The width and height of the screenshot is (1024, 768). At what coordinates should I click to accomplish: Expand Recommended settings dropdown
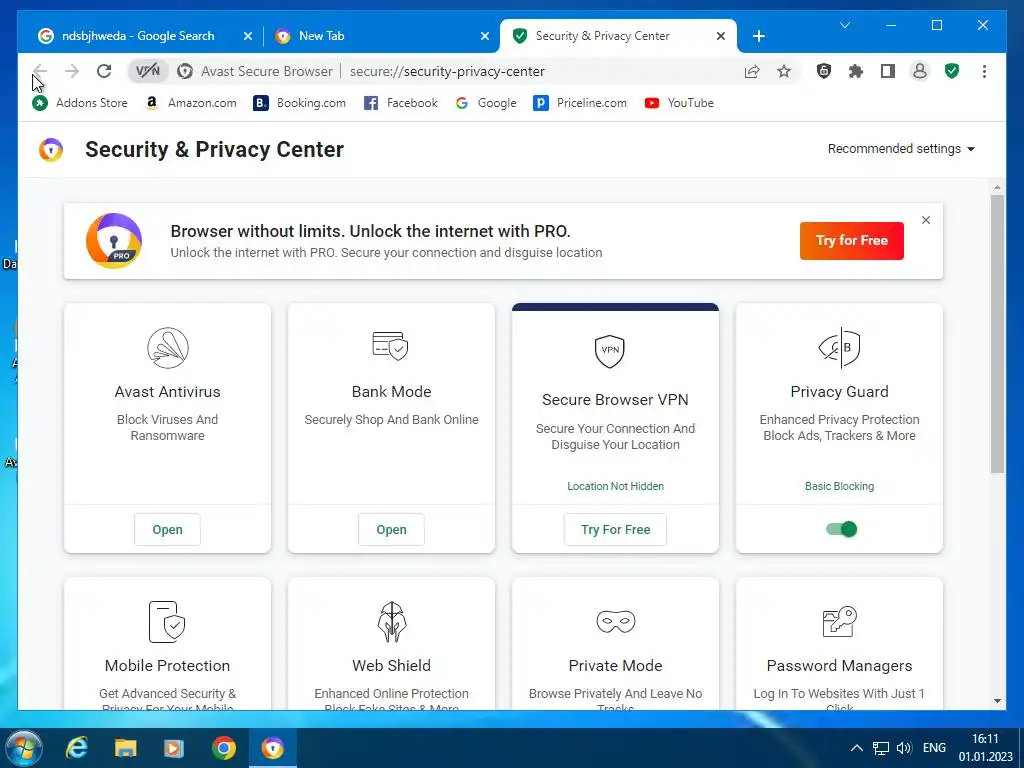click(x=901, y=149)
